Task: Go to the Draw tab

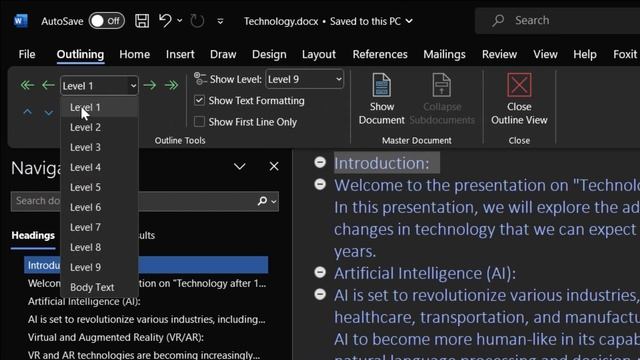Action: [x=223, y=54]
